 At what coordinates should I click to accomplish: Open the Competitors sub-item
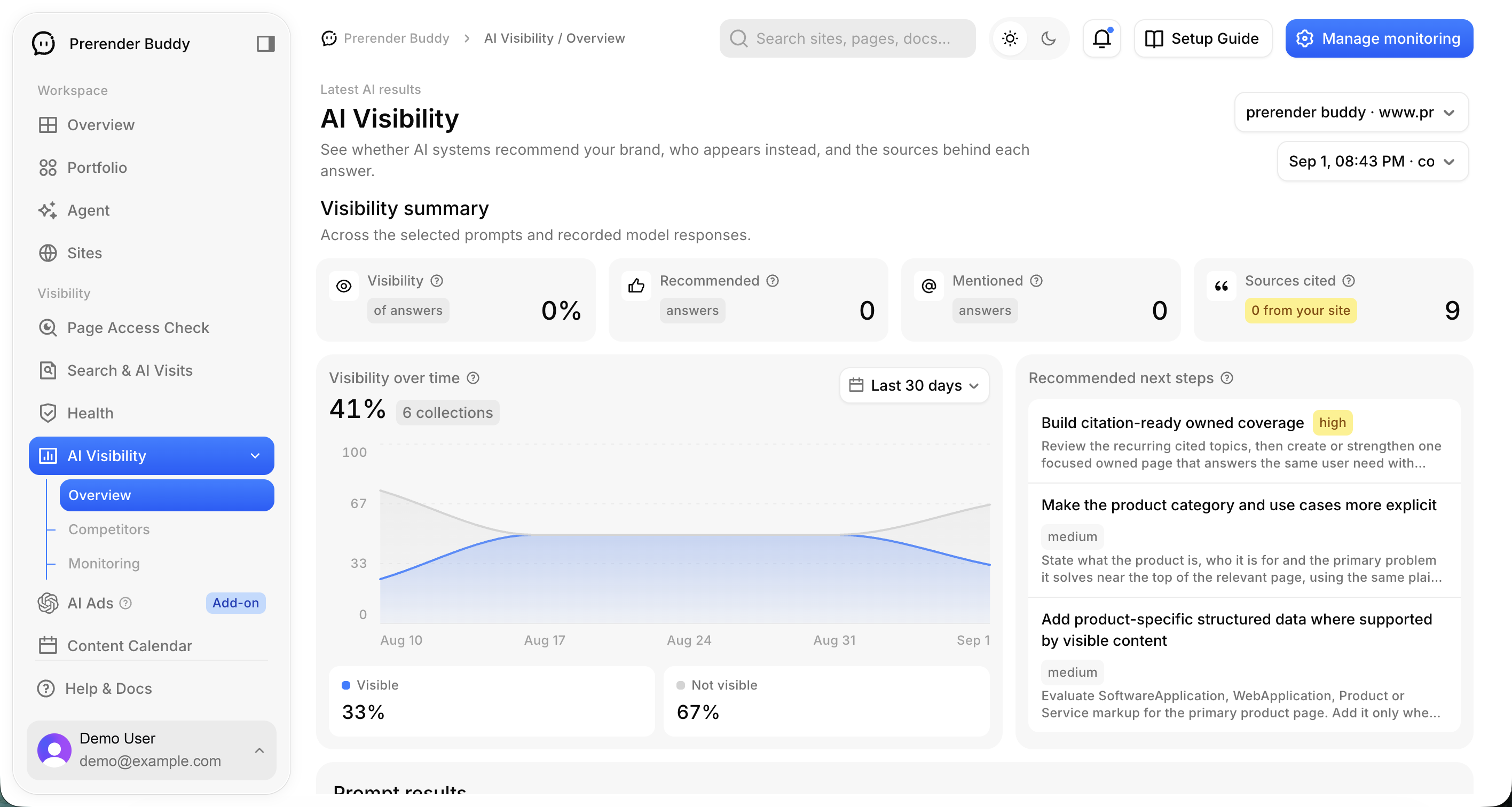[109, 529]
